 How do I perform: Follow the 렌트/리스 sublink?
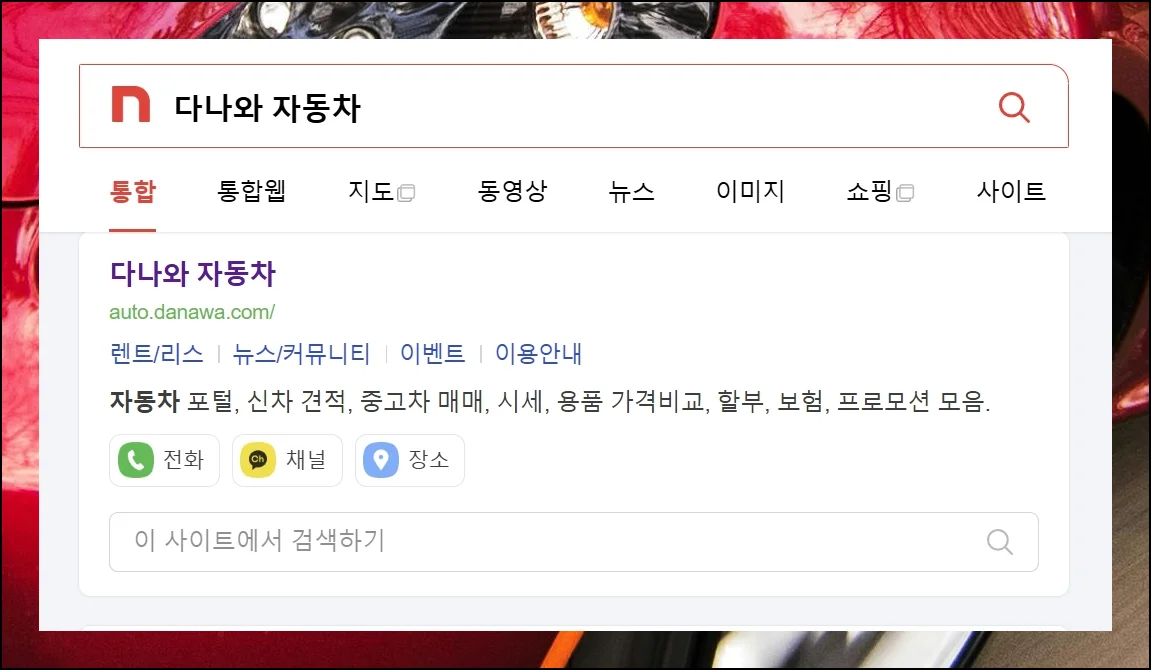pos(156,354)
